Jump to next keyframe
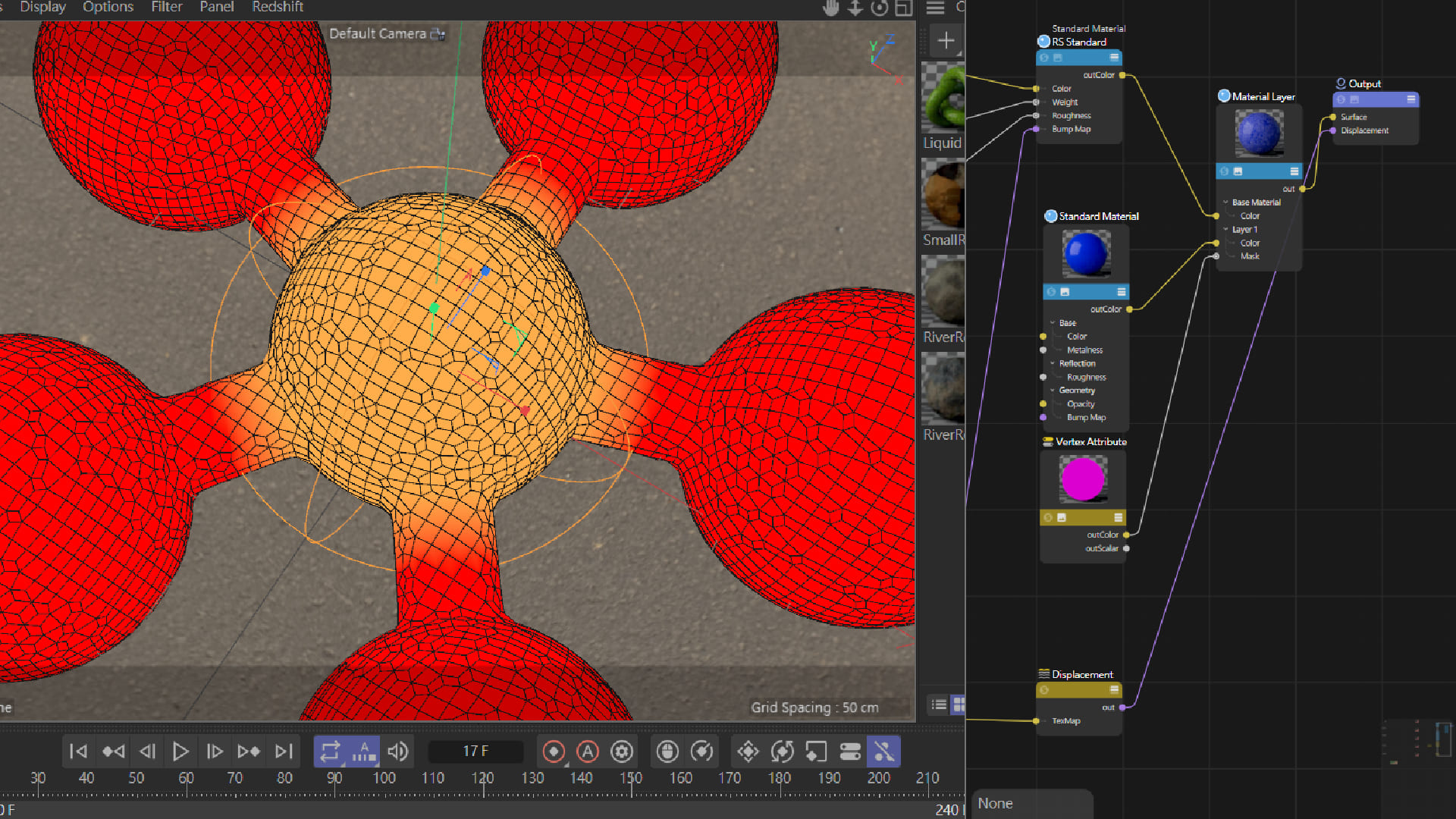 coord(249,752)
